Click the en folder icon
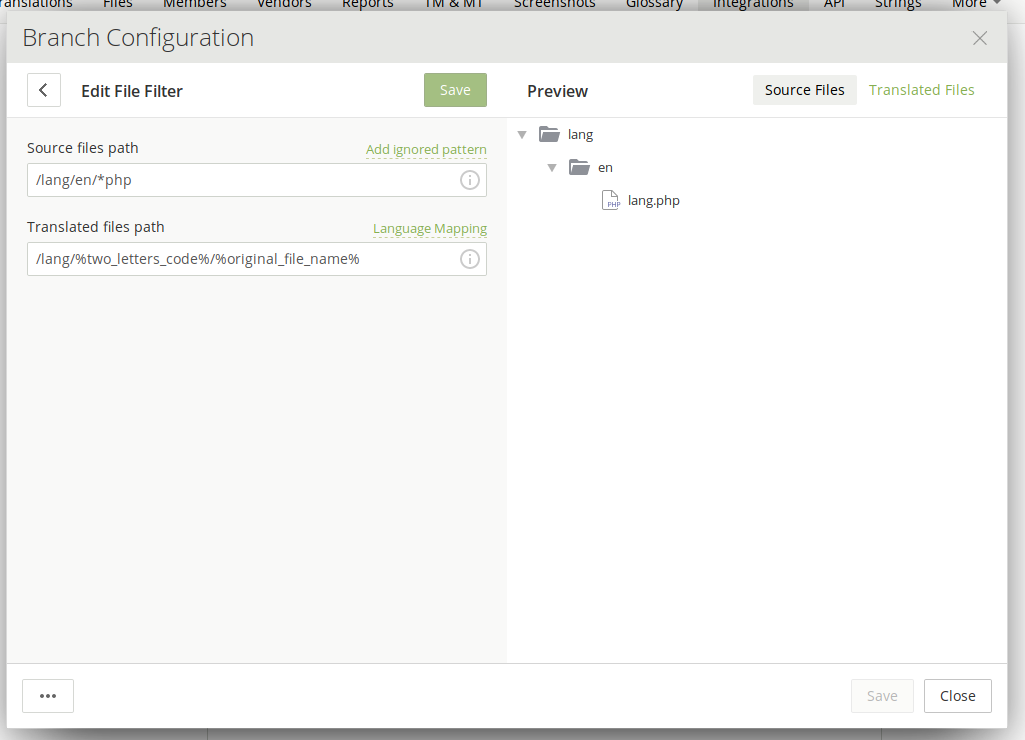Viewport: 1025px width, 740px height. pos(579,167)
